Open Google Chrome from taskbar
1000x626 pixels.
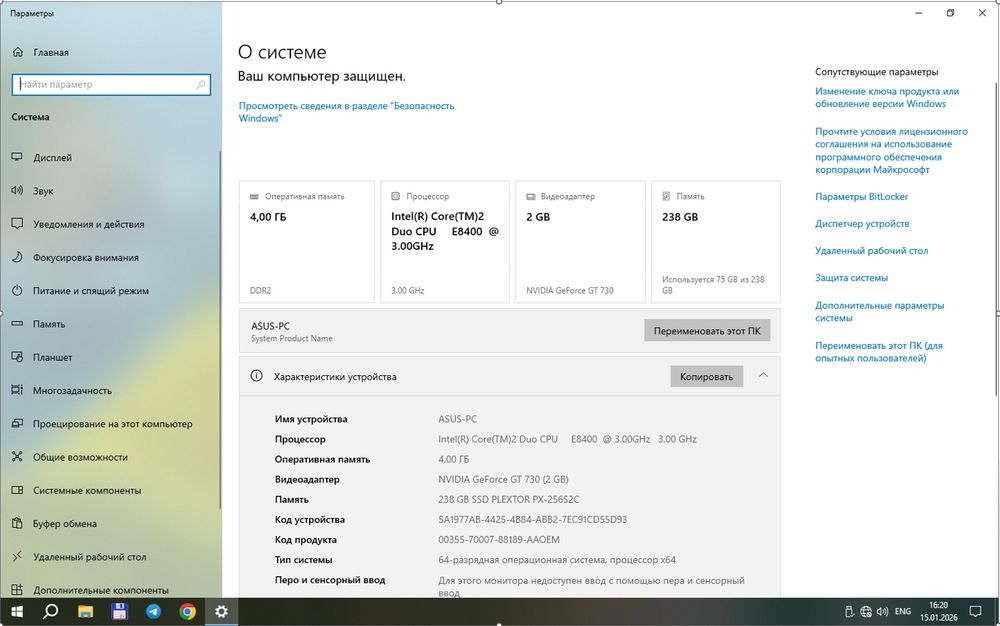tap(188, 611)
